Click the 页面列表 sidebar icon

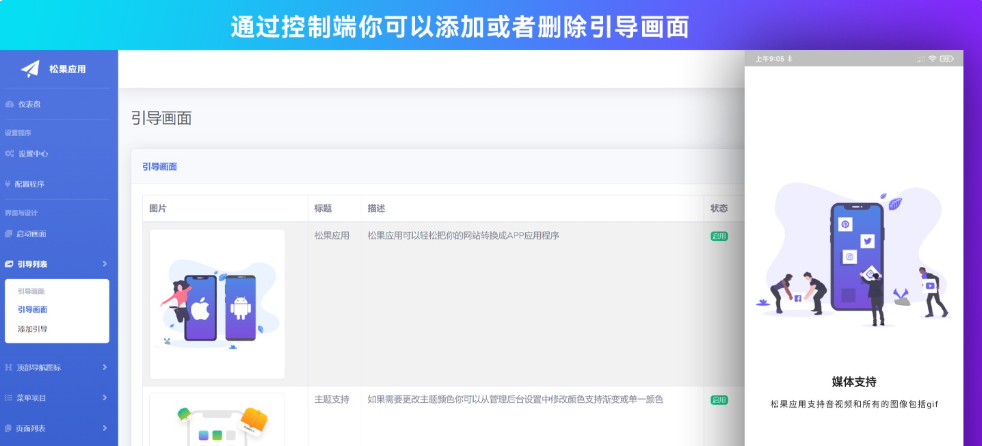pyautogui.click(x=10, y=428)
